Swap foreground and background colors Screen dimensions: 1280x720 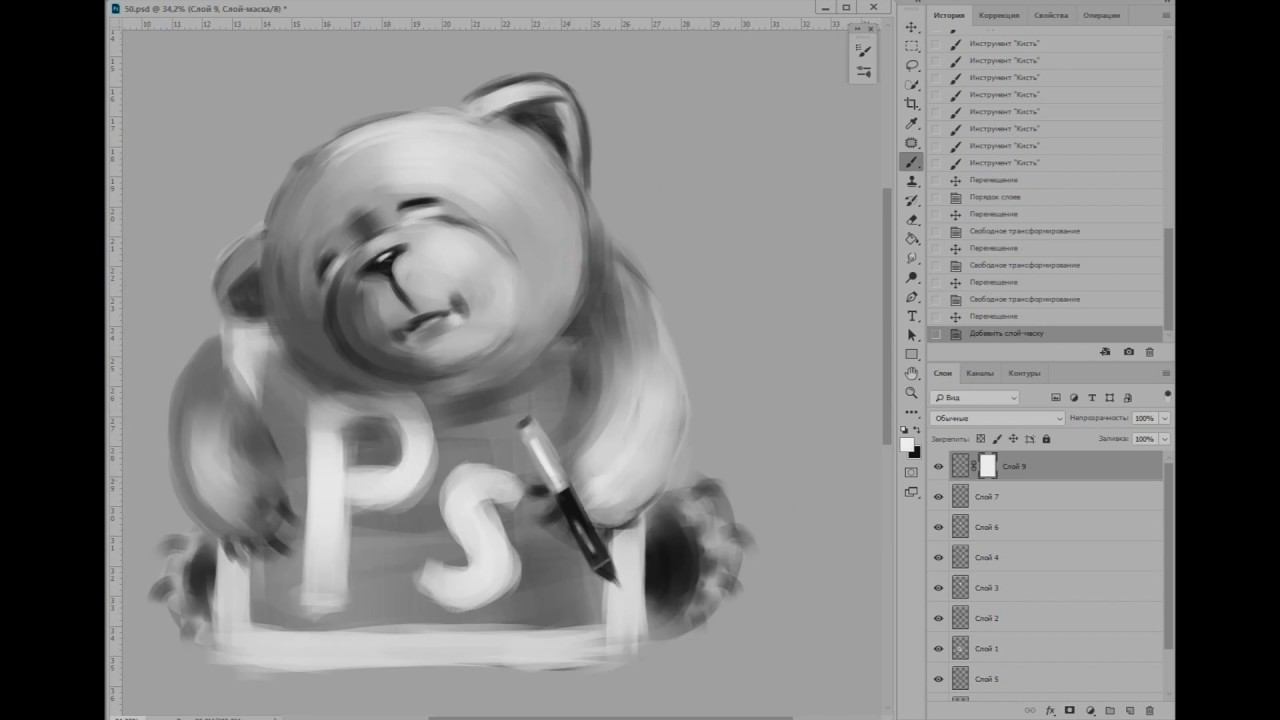click(917, 430)
